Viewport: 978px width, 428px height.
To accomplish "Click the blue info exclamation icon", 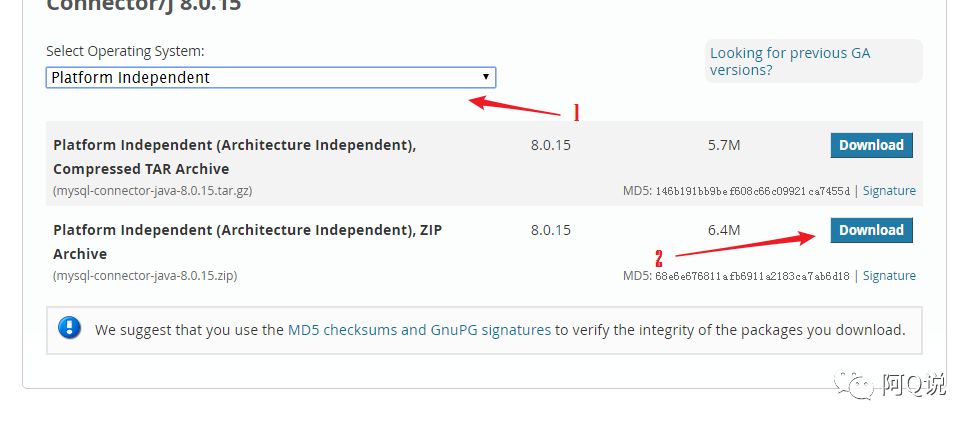I will 69,328.
